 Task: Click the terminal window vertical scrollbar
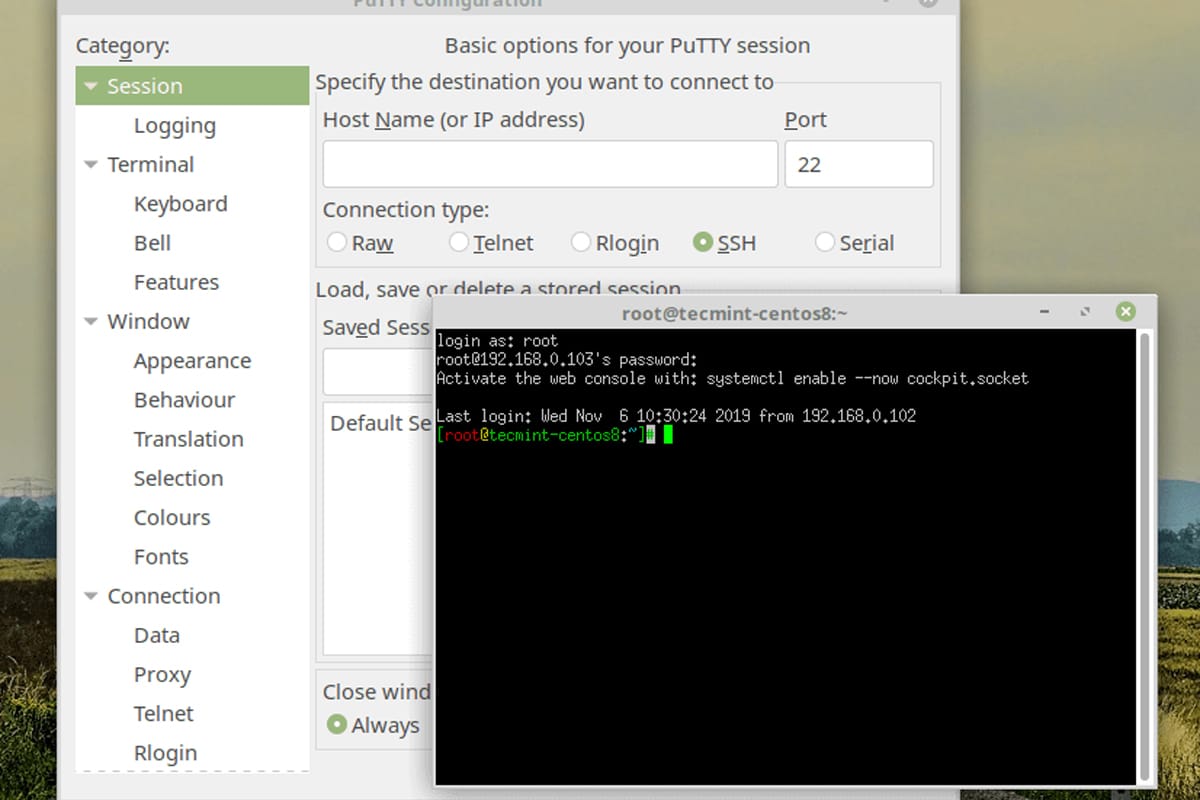(1146, 550)
